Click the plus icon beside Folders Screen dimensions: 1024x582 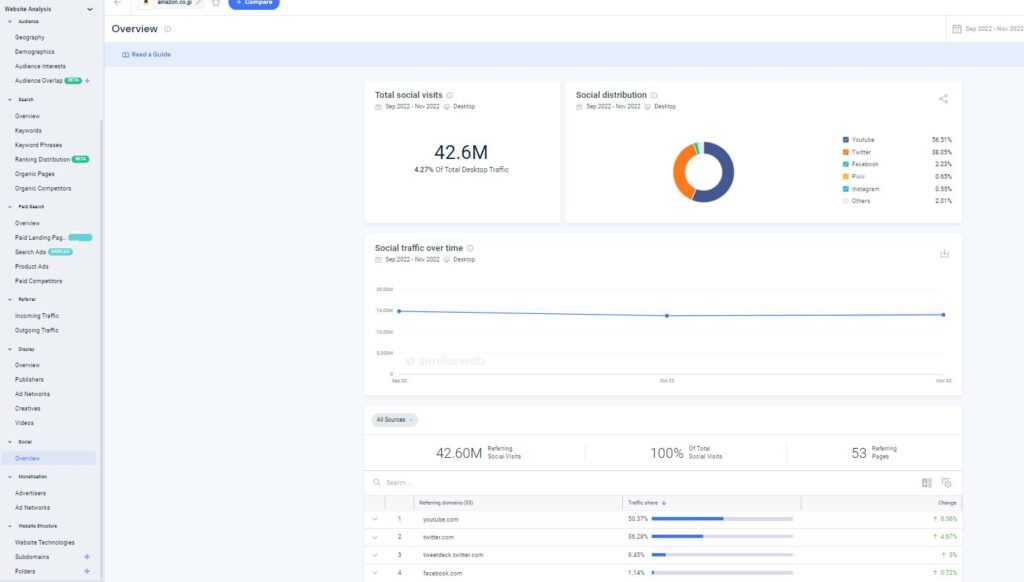point(87,572)
